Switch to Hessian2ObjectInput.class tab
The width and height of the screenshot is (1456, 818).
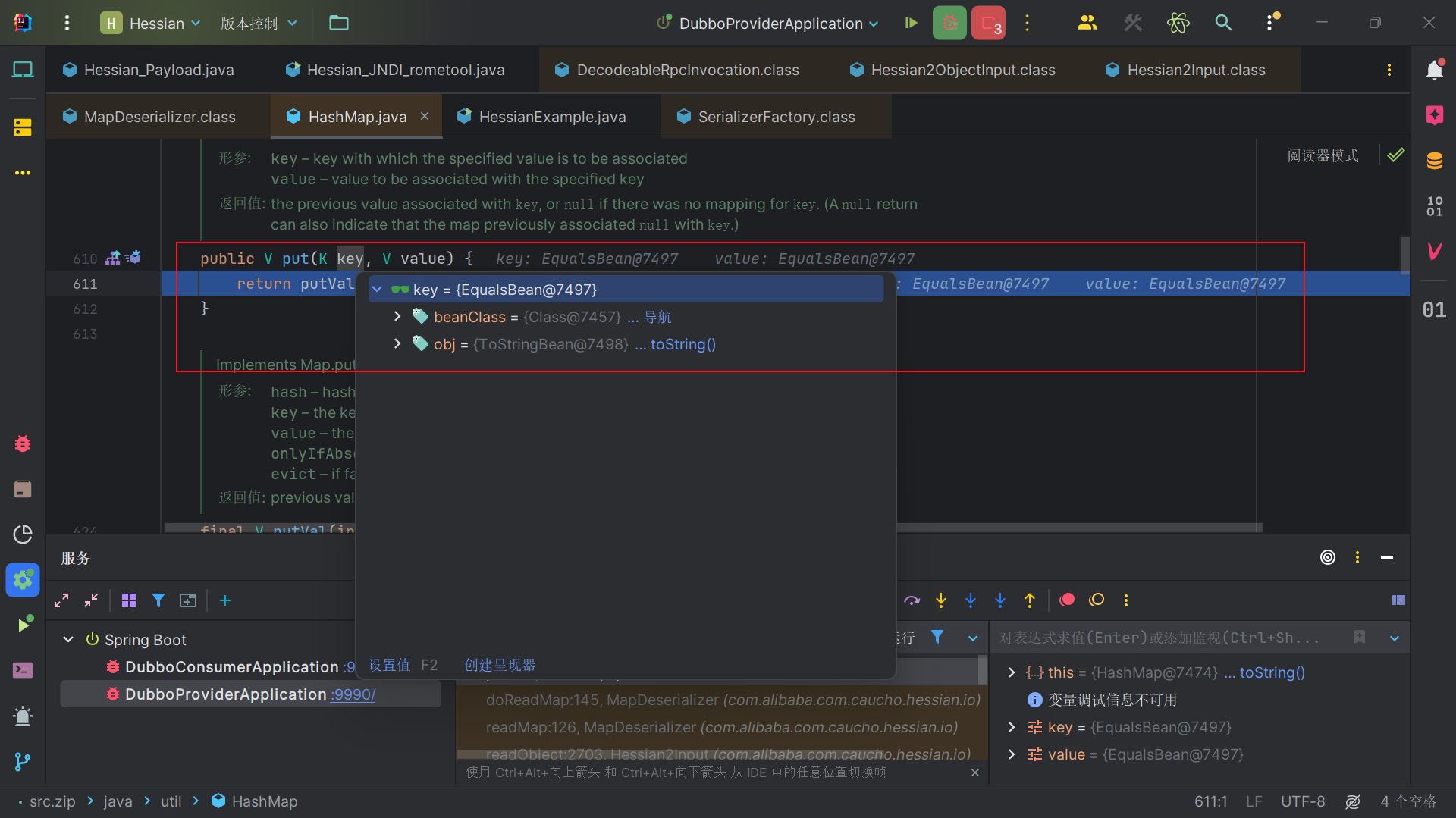952,70
